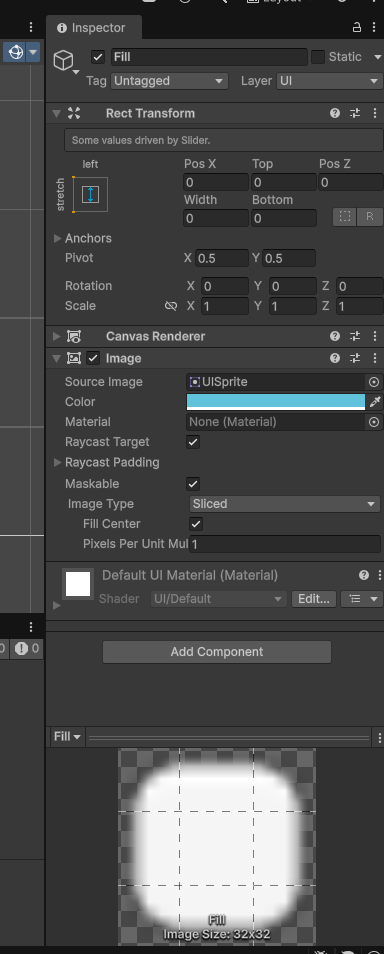The image size is (384, 954).
Task: Uncheck Raycast Target
Action: pyautogui.click(x=193, y=442)
